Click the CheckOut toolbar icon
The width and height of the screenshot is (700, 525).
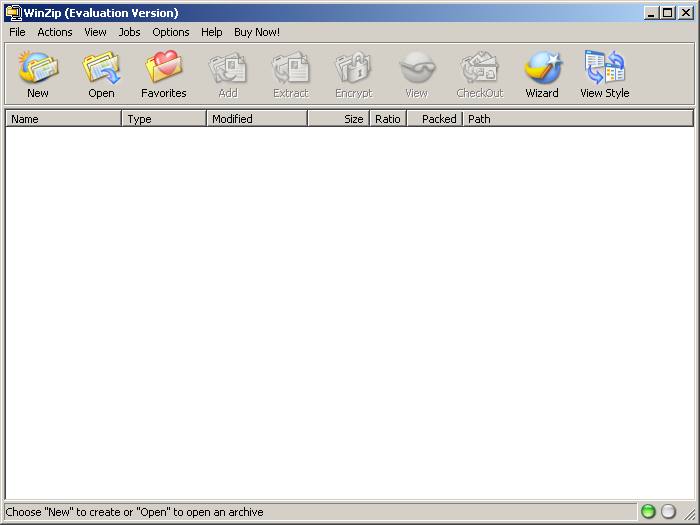(479, 68)
